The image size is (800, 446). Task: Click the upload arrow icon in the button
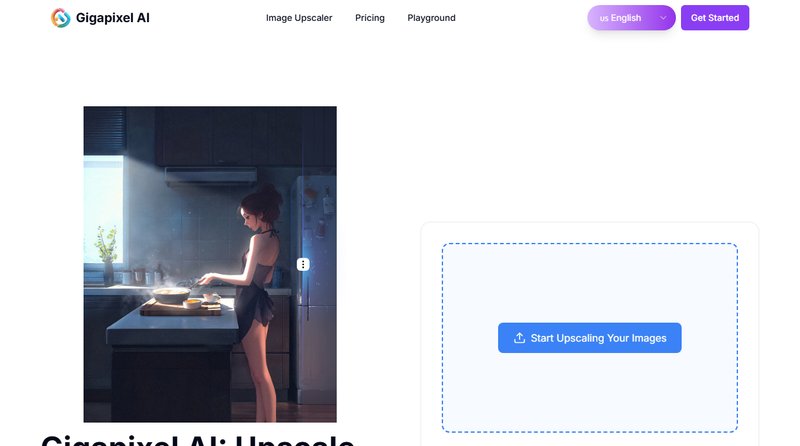[x=519, y=338]
